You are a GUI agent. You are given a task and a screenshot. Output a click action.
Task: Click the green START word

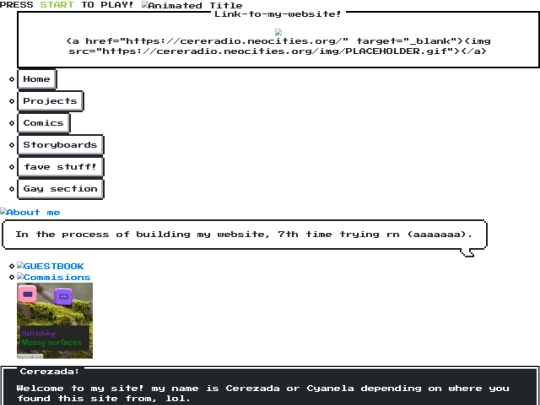[x=57, y=5]
